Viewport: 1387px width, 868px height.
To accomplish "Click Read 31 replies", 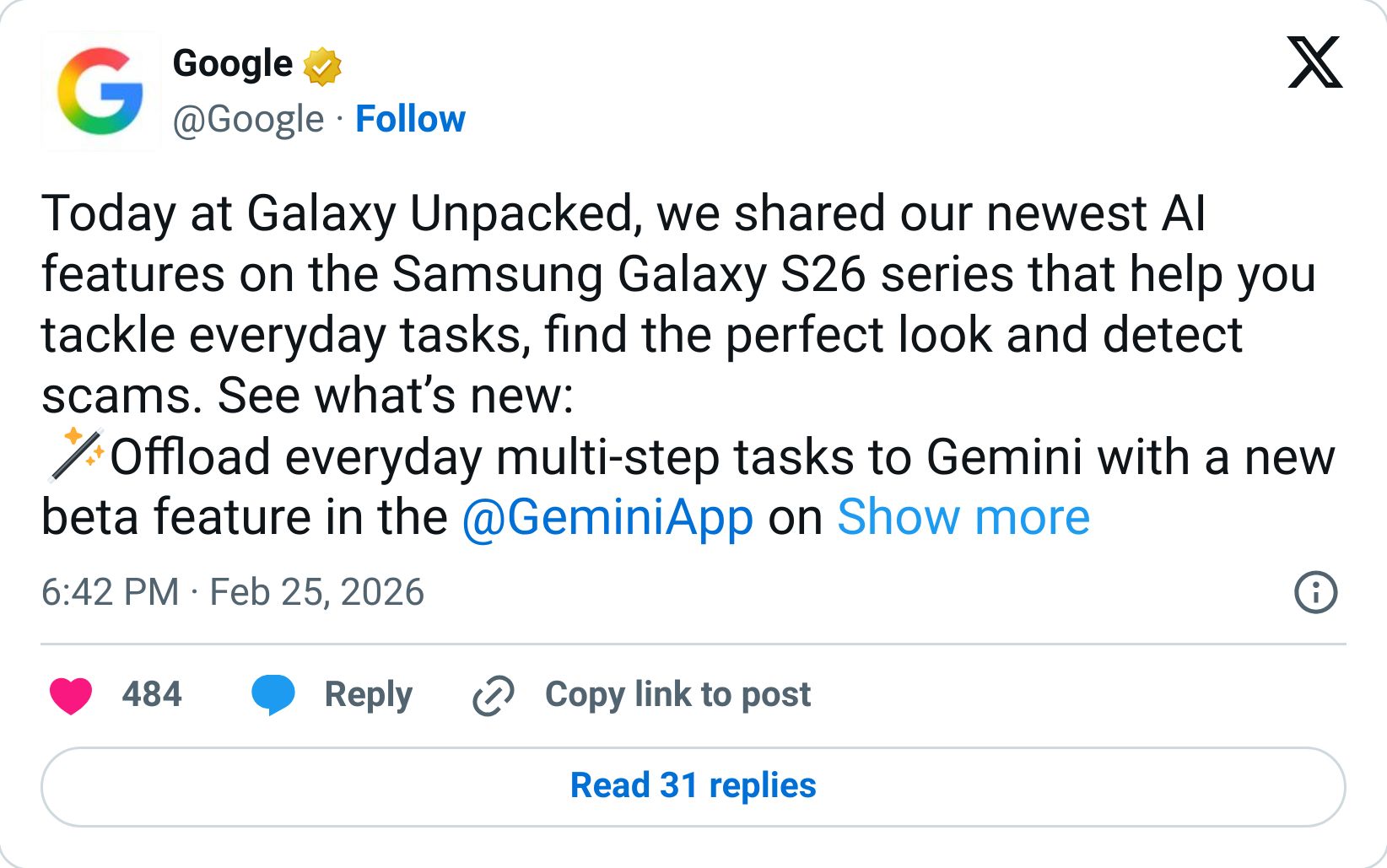I will (x=693, y=785).
